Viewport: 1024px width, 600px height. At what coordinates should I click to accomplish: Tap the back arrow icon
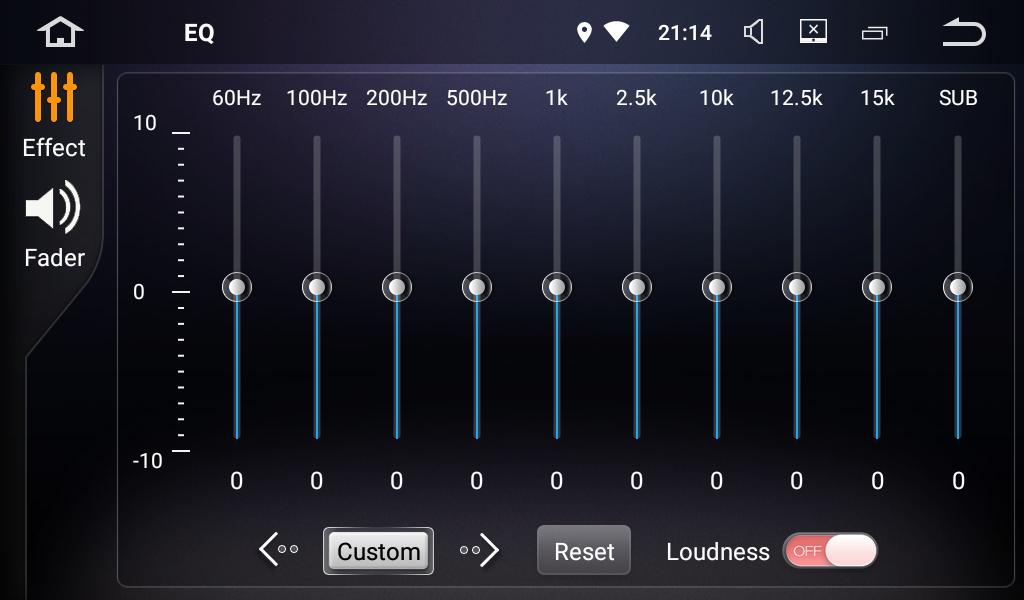point(963,33)
